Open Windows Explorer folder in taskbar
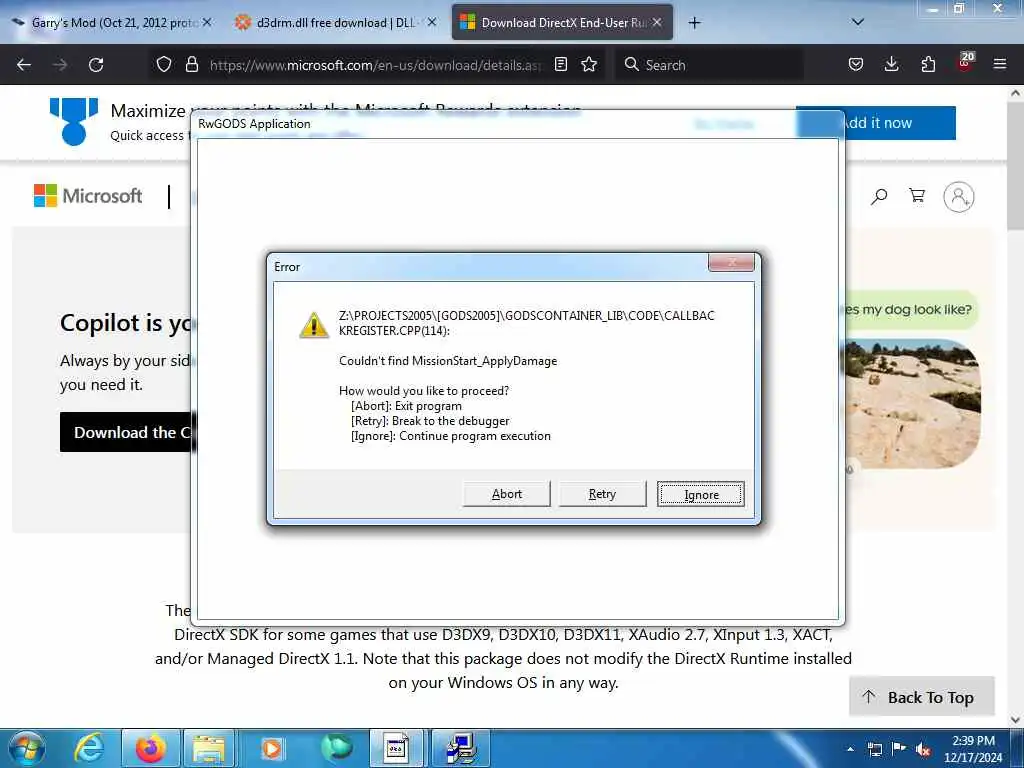1024x768 pixels. pos(209,748)
